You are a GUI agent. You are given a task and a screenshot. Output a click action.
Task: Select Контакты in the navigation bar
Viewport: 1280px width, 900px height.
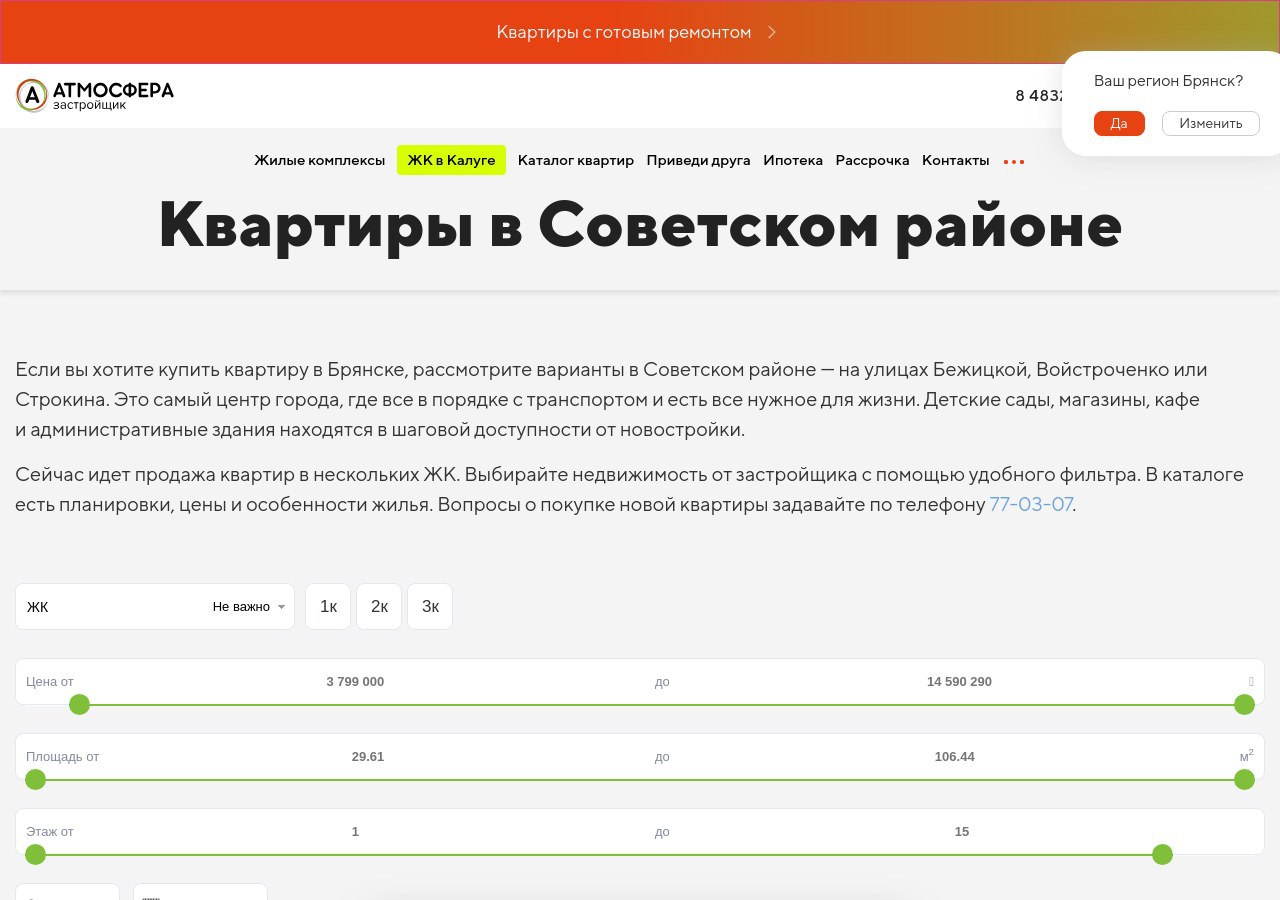tap(955, 160)
